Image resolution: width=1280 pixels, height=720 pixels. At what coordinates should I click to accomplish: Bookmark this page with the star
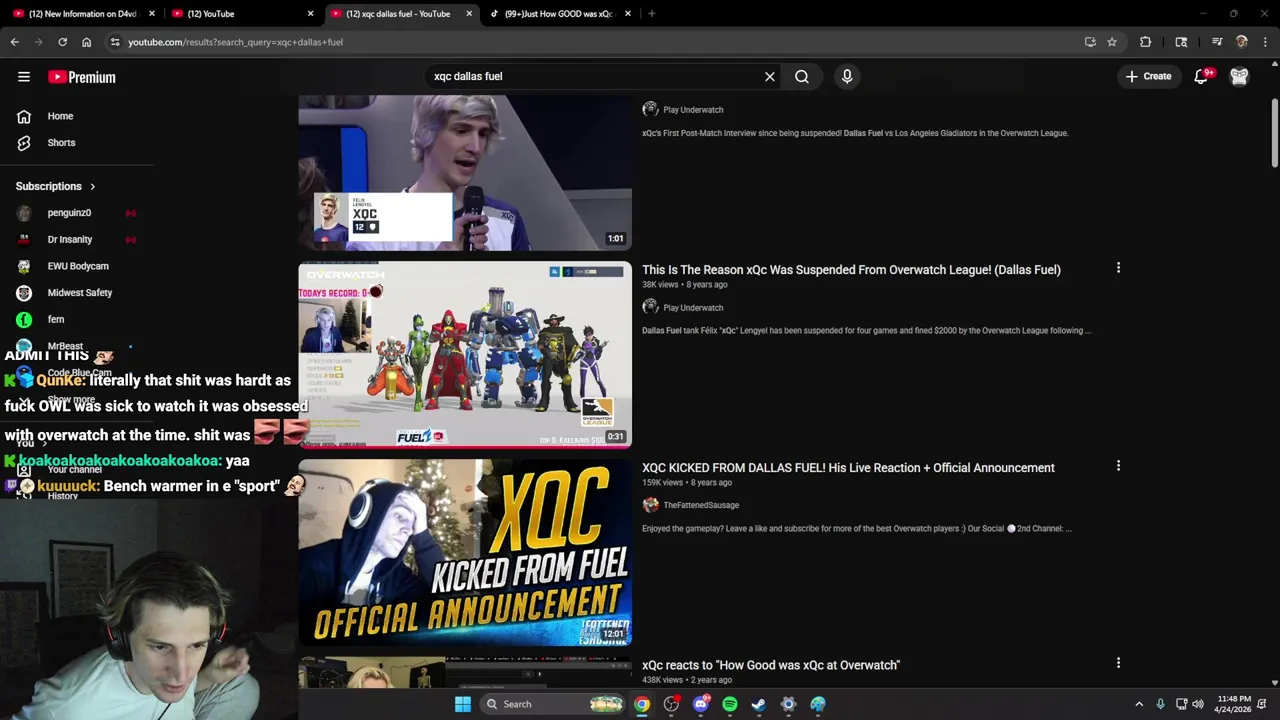click(x=1112, y=42)
